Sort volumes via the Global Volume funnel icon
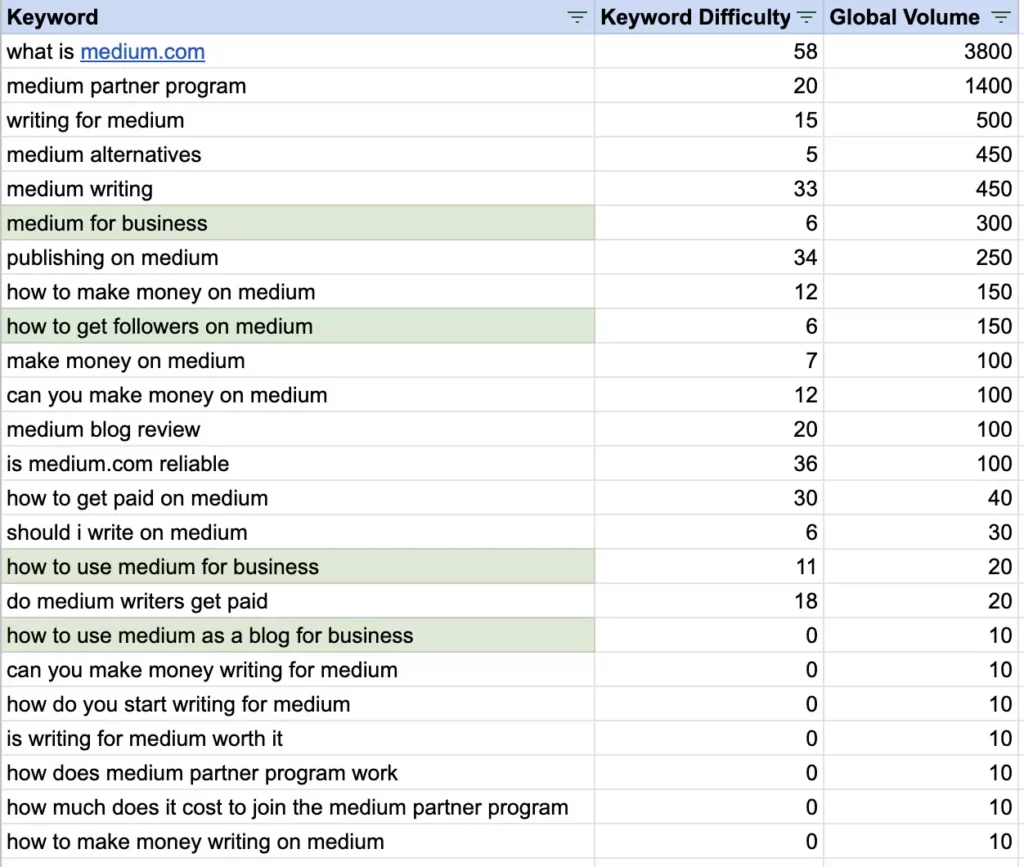Screen dimensions: 1024x867 pyautogui.click(x=1000, y=17)
